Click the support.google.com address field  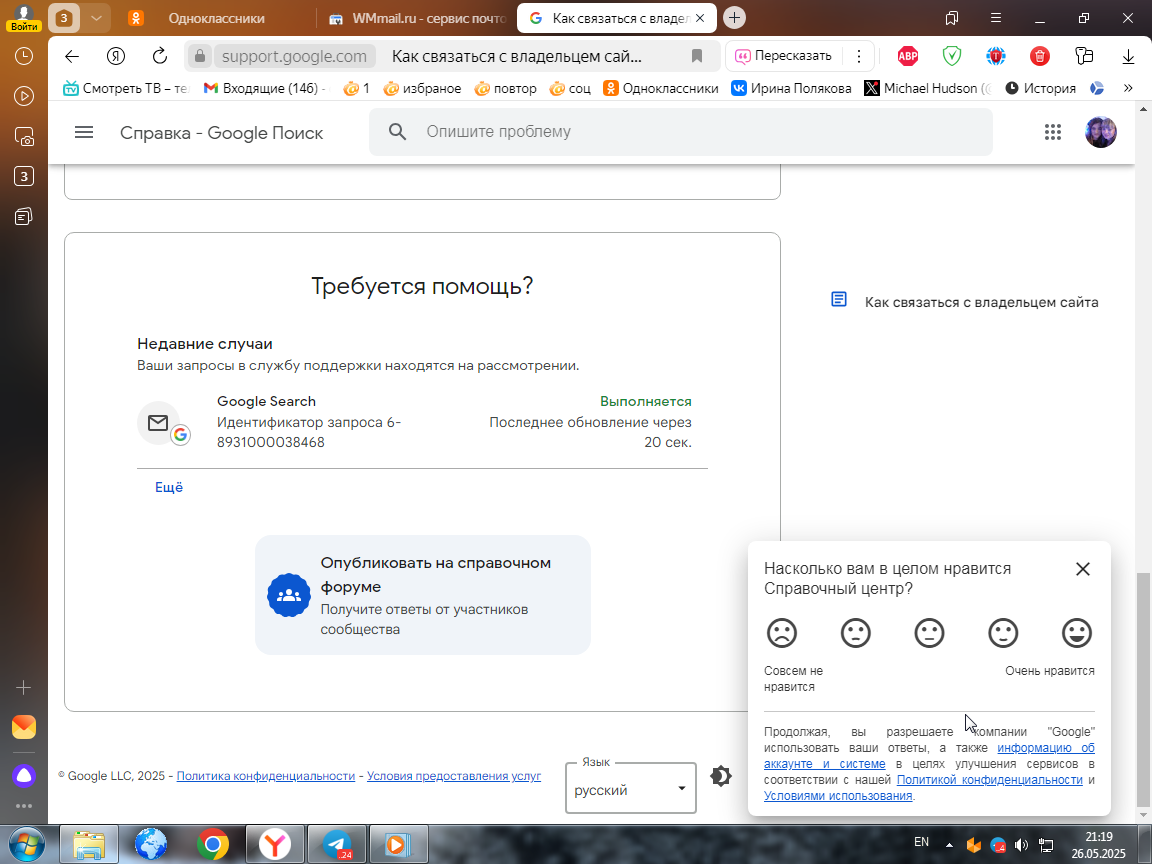tap(294, 57)
